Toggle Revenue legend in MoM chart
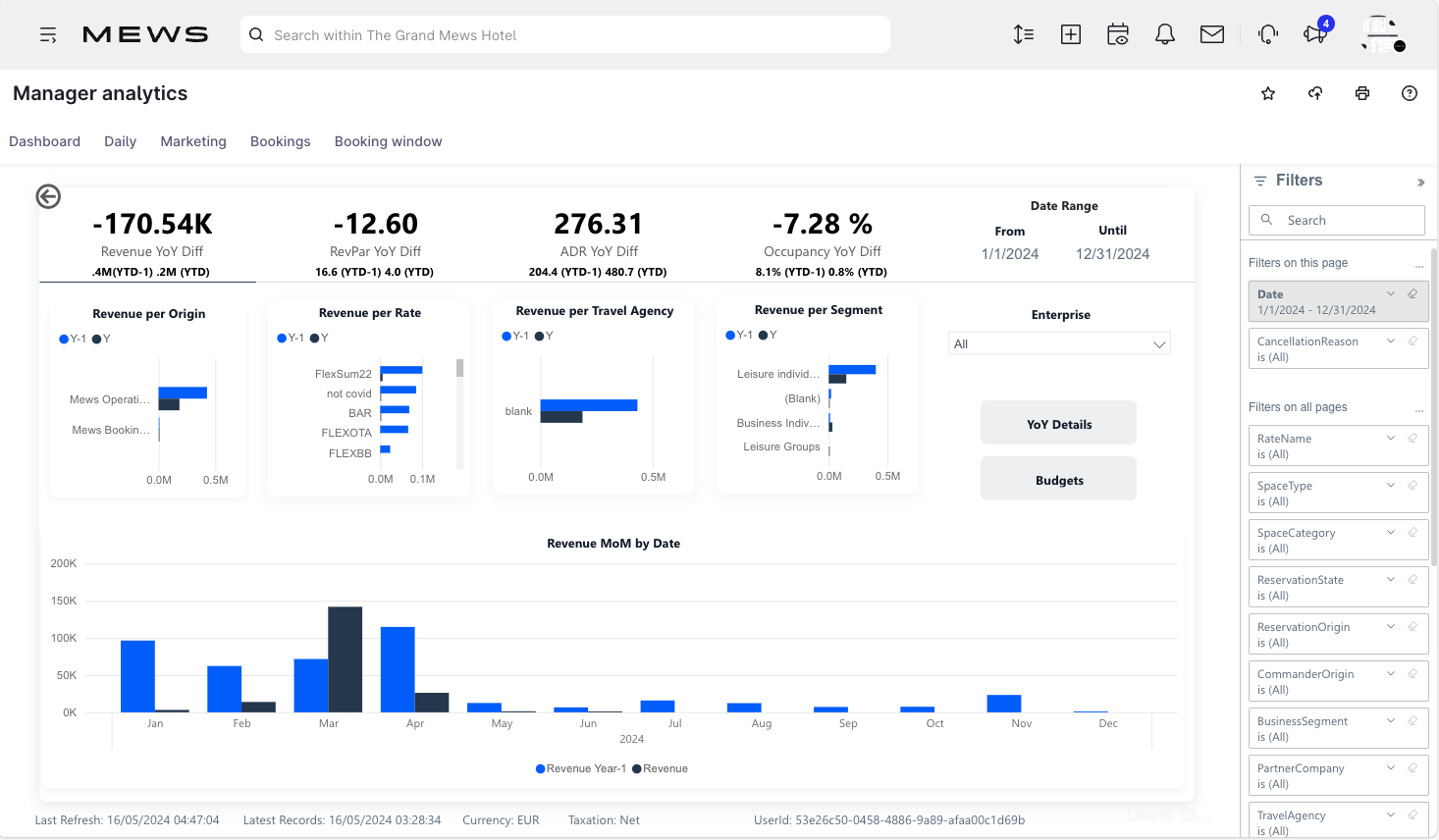 [660, 768]
